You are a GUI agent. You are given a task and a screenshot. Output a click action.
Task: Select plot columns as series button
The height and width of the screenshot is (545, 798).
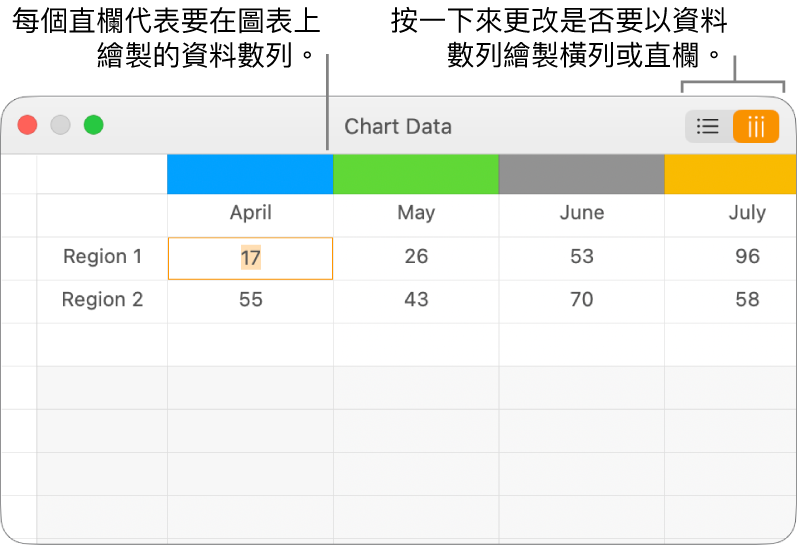[x=756, y=127]
